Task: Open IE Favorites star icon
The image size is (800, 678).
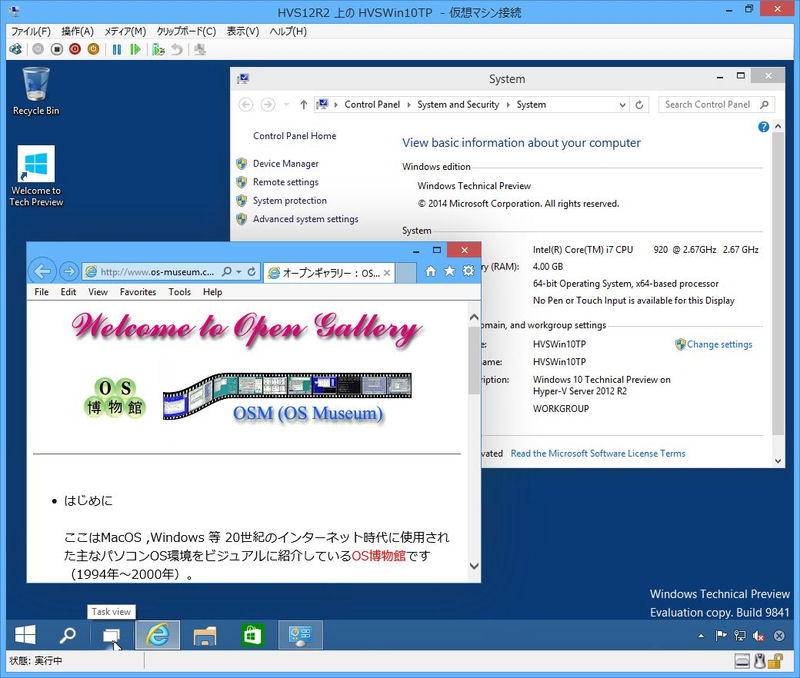Action: (x=449, y=271)
